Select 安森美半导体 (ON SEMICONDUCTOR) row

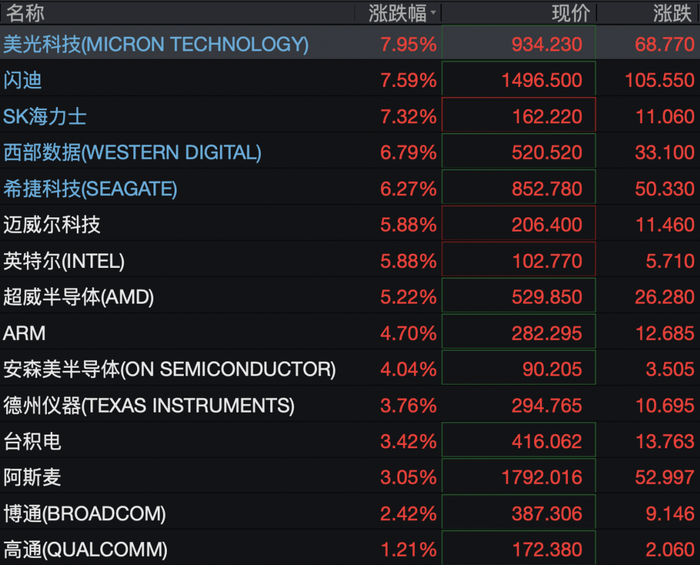[x=350, y=369]
